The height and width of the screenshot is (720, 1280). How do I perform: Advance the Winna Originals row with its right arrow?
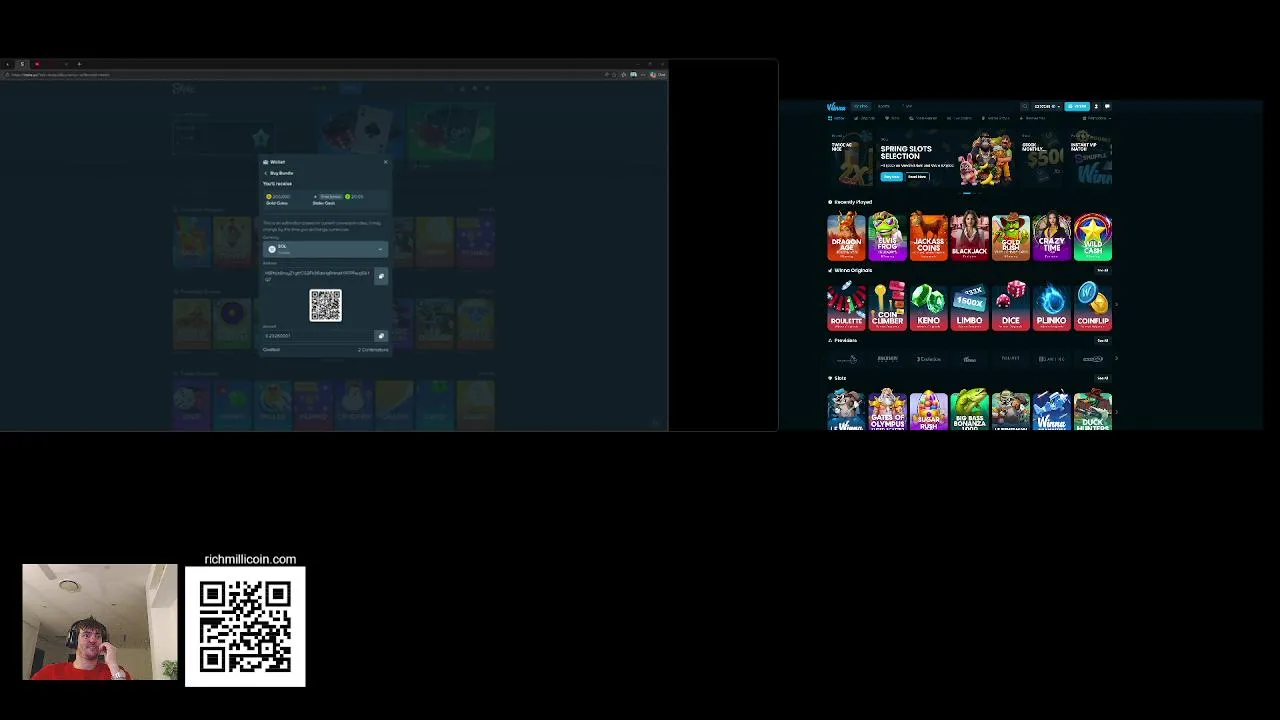1116,305
